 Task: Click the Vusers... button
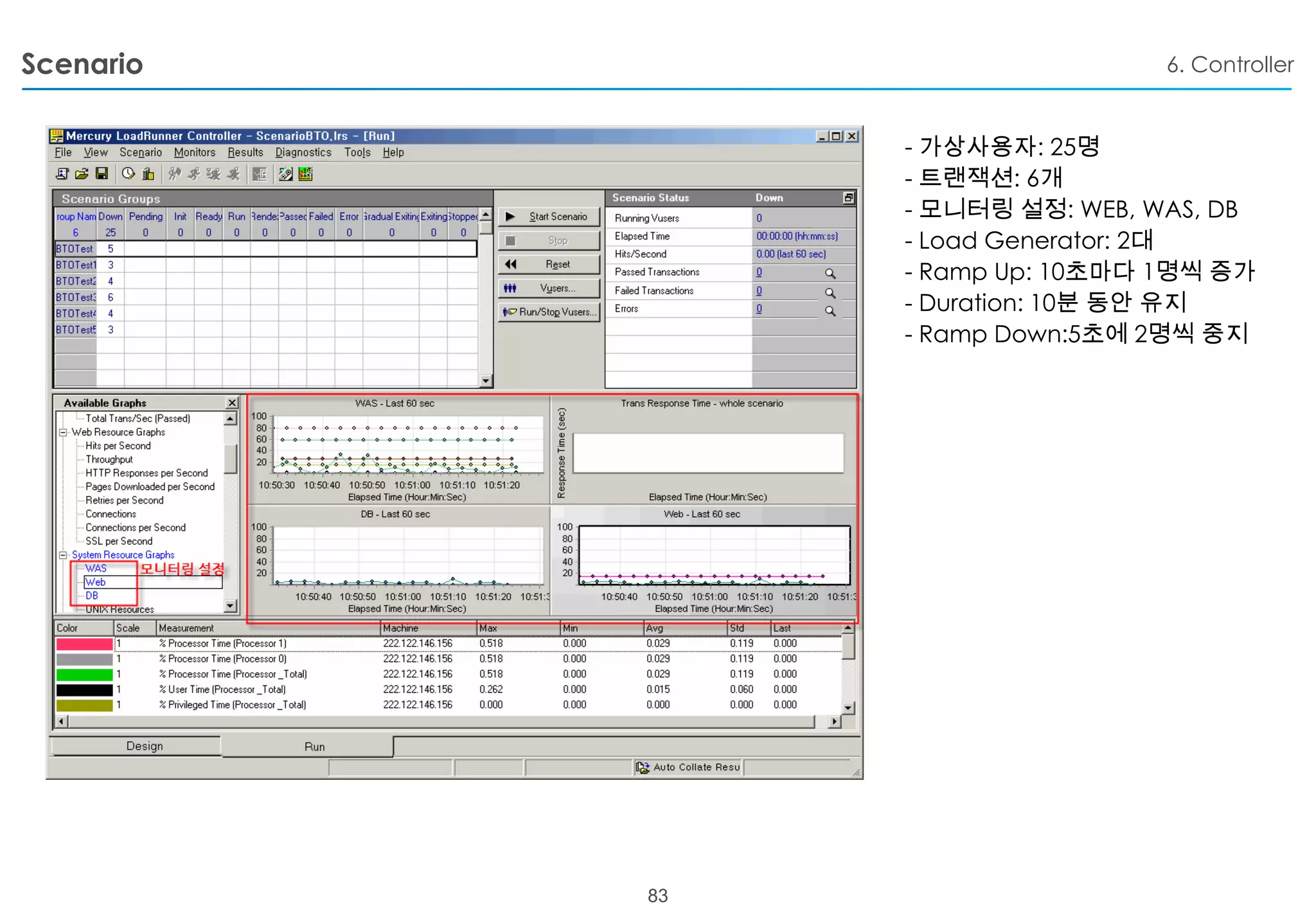coord(549,288)
